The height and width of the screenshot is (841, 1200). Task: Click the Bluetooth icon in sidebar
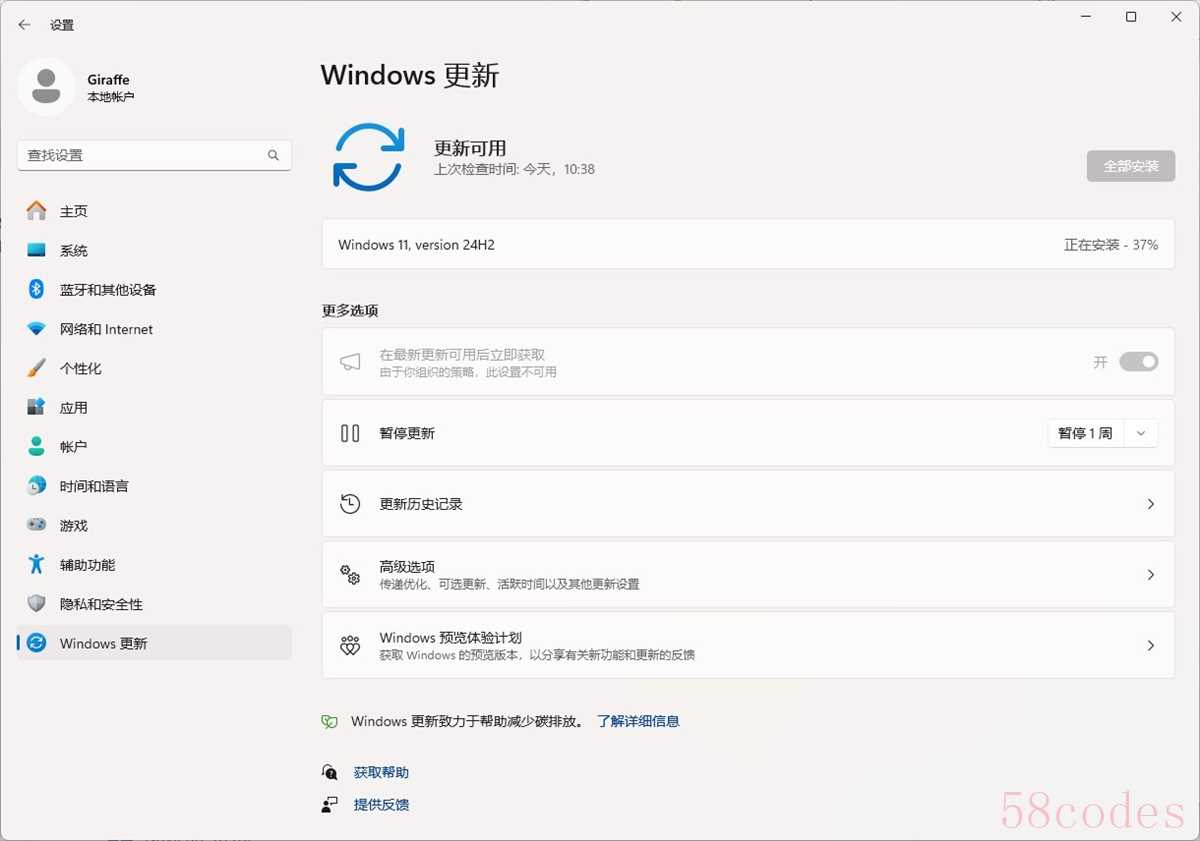click(x=37, y=289)
